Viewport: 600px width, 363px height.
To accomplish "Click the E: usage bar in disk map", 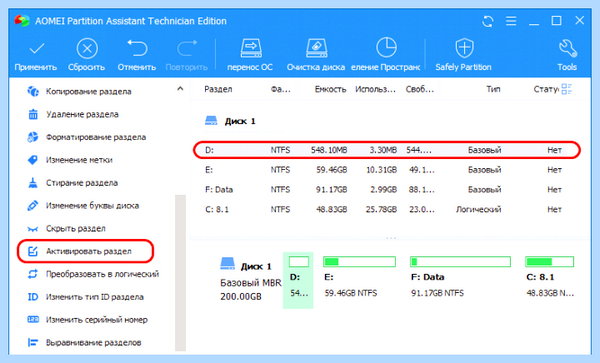I will coord(359,262).
